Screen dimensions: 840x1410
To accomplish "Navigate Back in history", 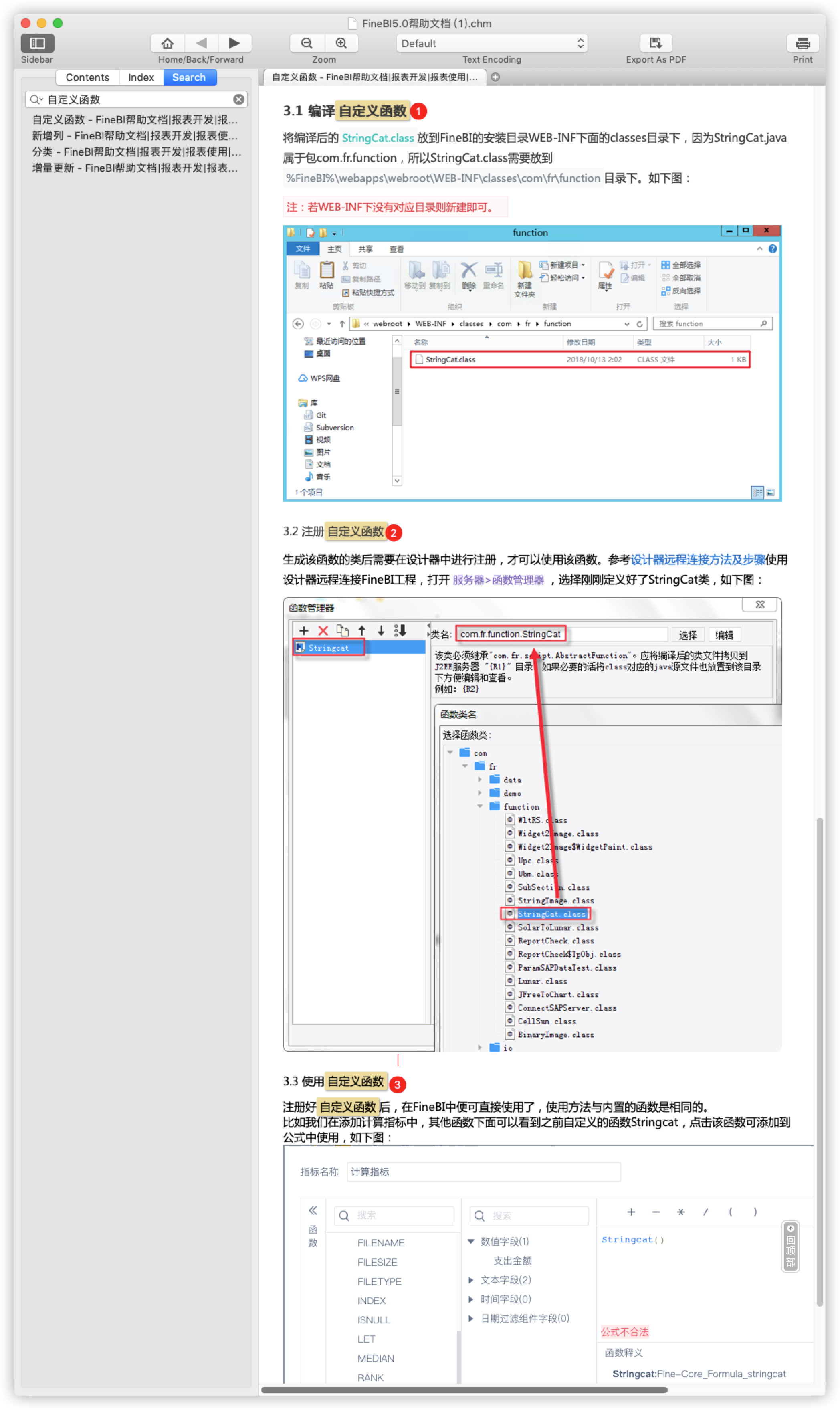I will tap(201, 43).
